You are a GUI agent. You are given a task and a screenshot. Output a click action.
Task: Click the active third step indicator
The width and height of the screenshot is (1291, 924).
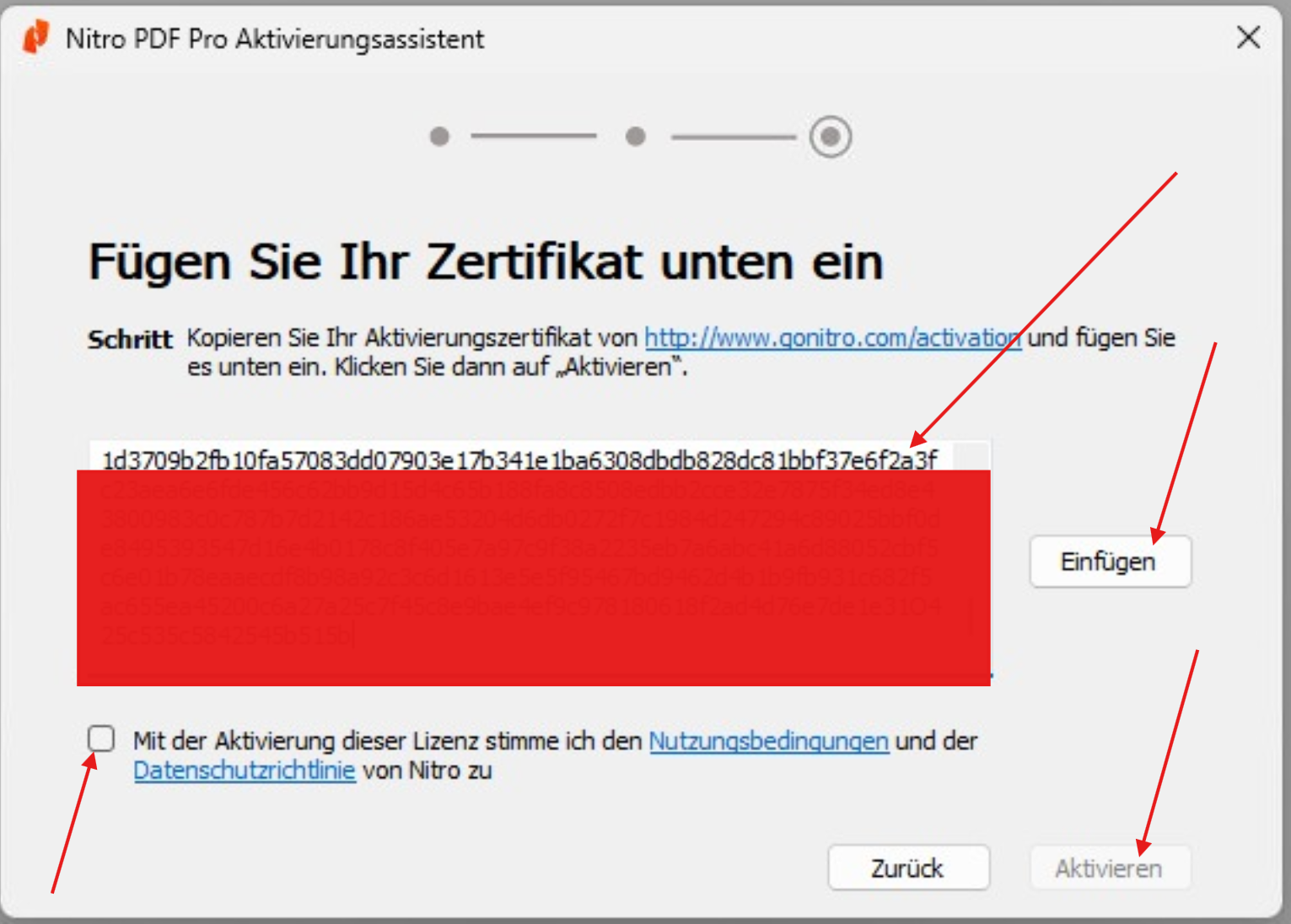click(x=831, y=136)
